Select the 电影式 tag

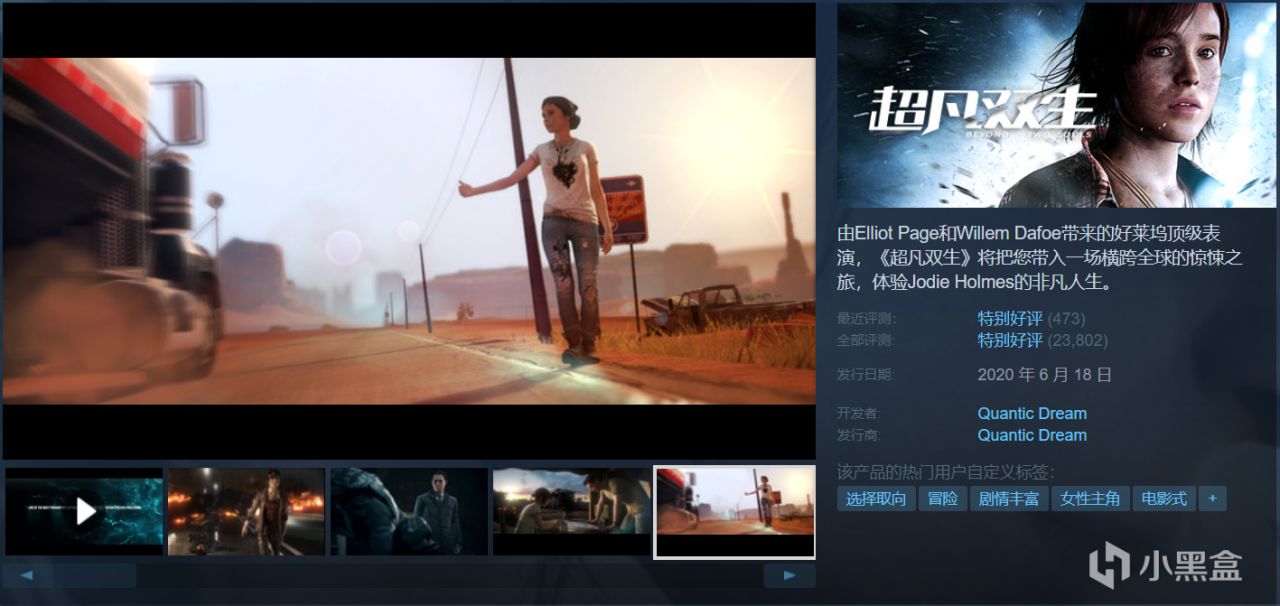click(1164, 498)
